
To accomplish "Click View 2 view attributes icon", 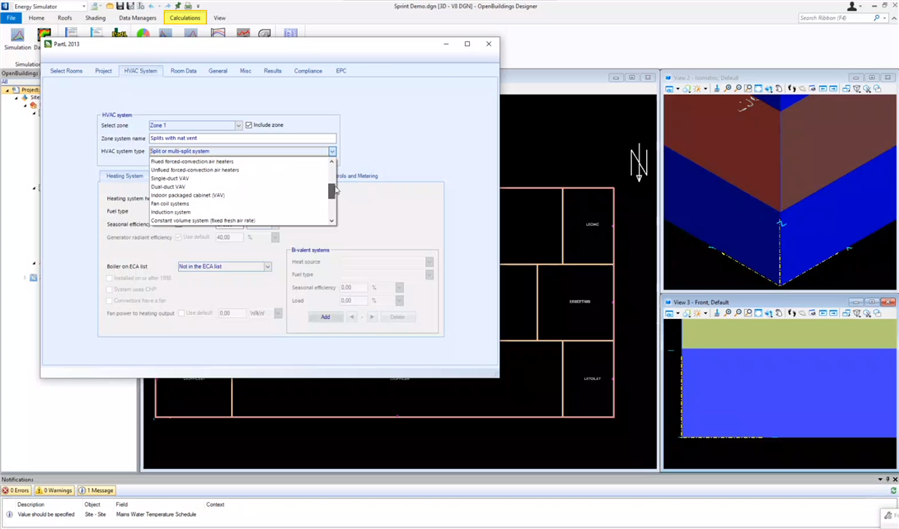I will point(670,88).
